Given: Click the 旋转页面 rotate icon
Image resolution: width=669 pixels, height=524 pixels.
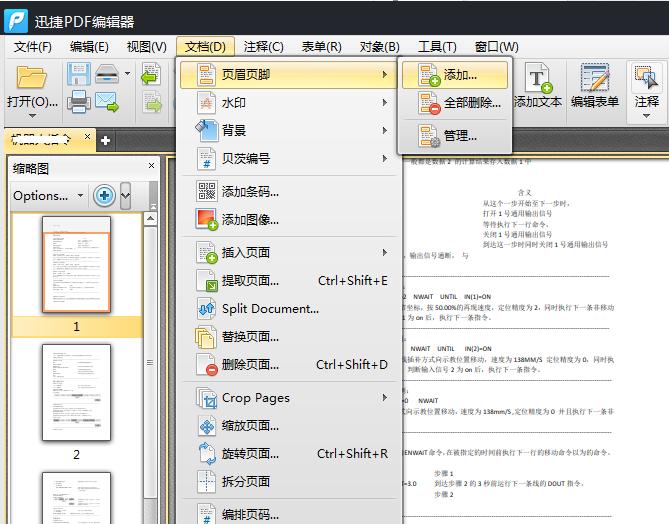Looking at the screenshot, I should [x=207, y=454].
